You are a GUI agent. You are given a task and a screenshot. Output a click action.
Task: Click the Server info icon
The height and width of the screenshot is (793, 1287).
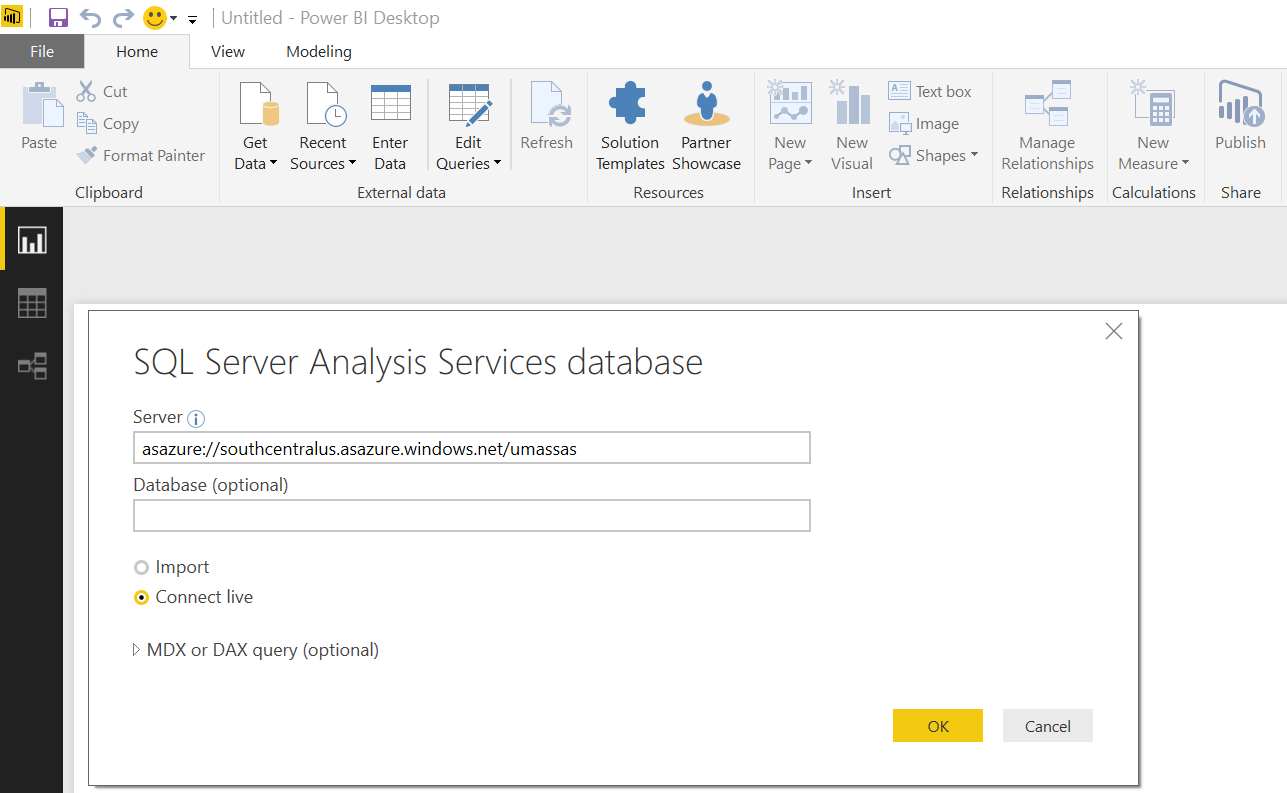[196, 418]
